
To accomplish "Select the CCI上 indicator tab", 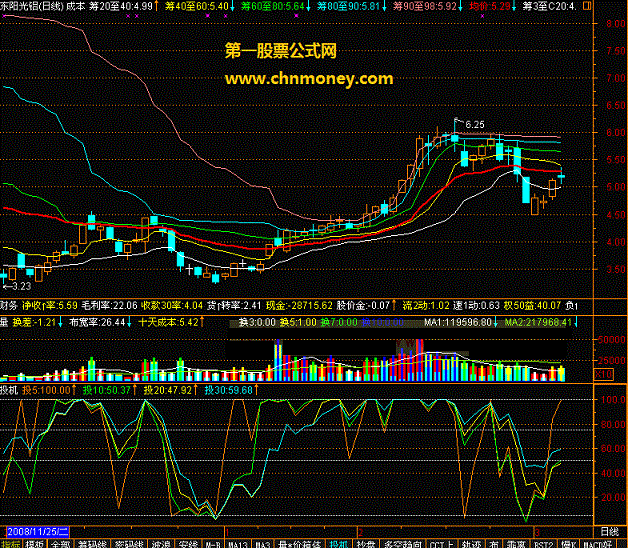I will [441, 544].
